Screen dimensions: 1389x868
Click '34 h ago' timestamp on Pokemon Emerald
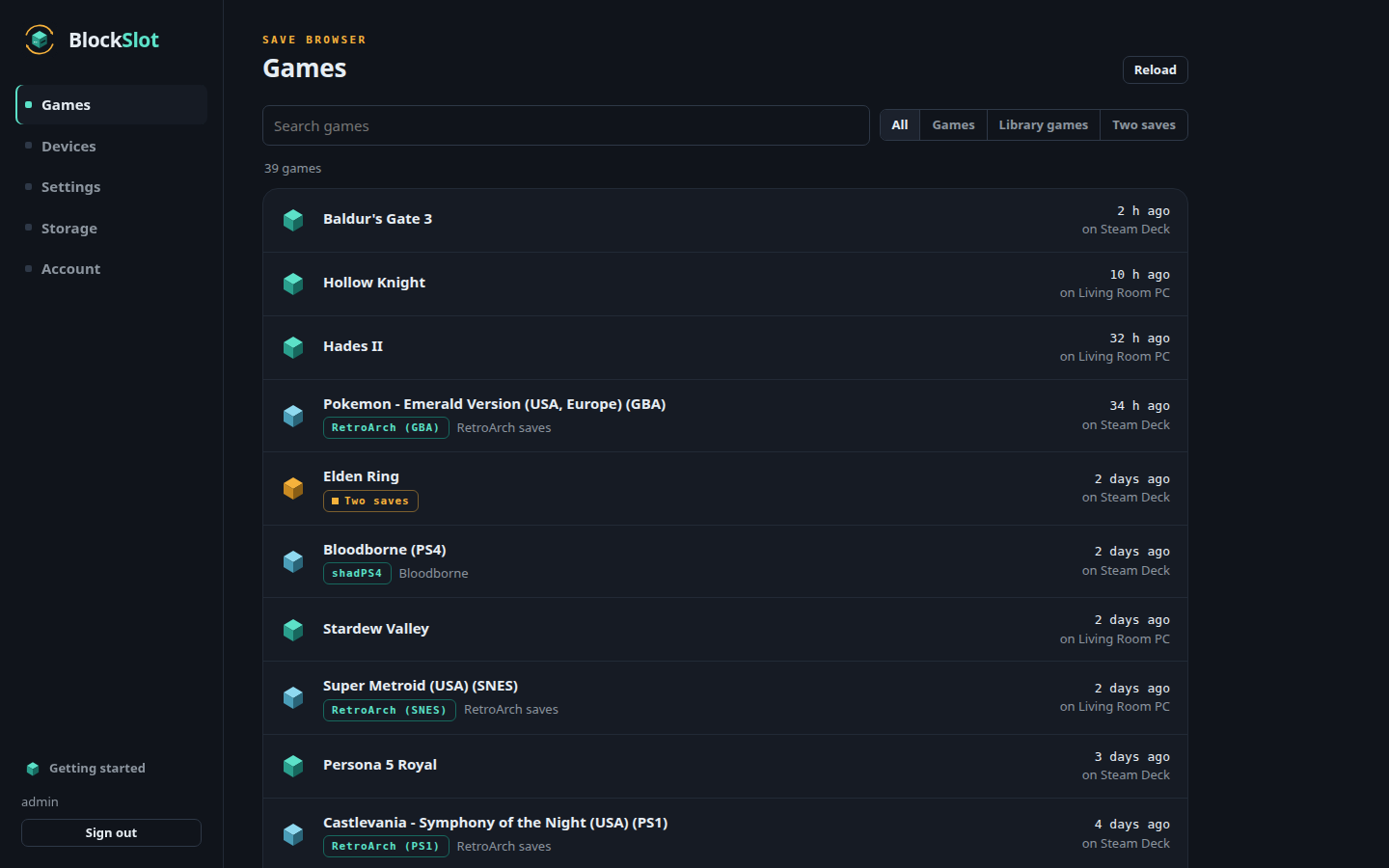(x=1140, y=406)
